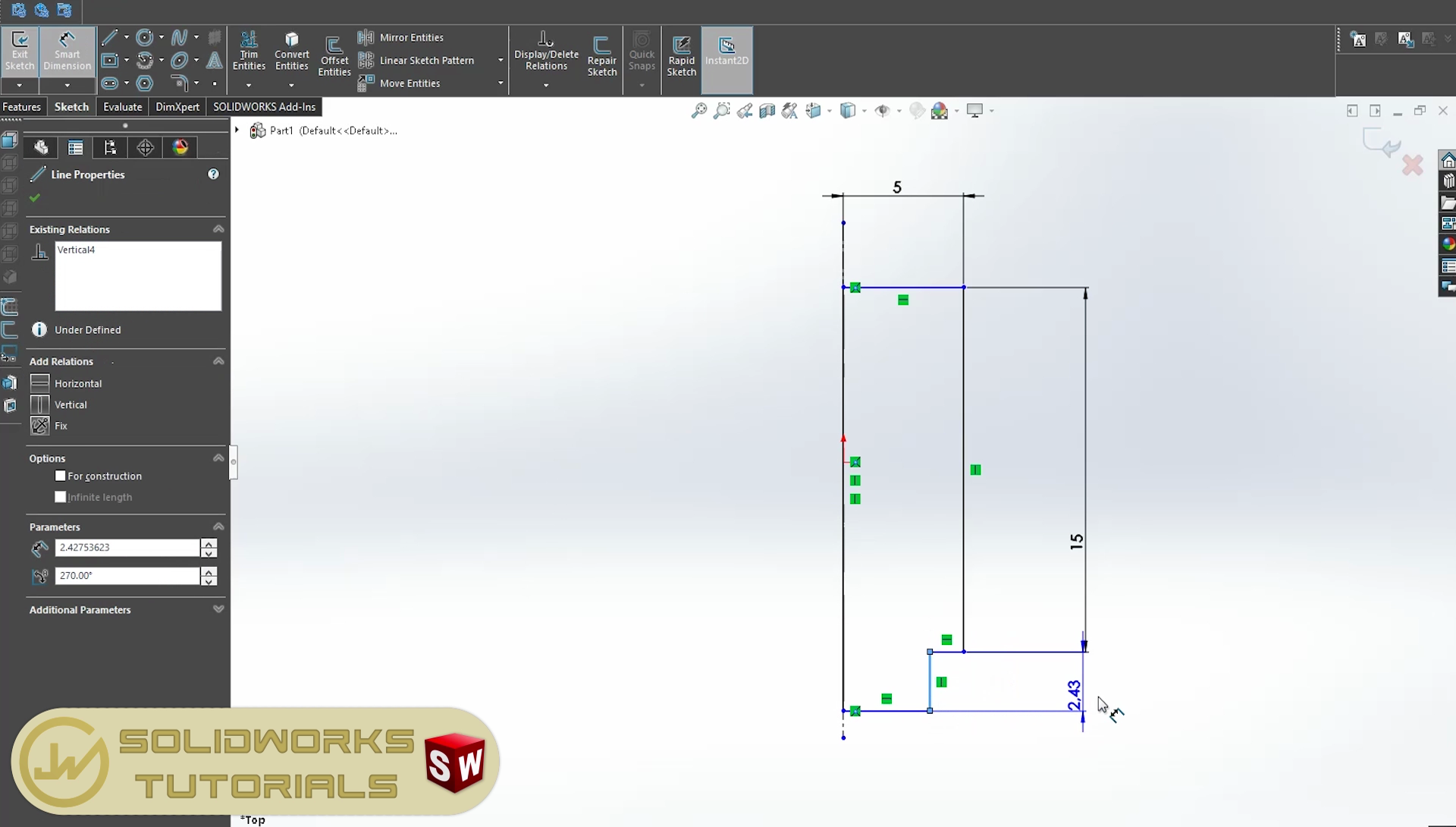Toggle the For construction checkbox
The image size is (1456, 827).
pyautogui.click(x=60, y=475)
